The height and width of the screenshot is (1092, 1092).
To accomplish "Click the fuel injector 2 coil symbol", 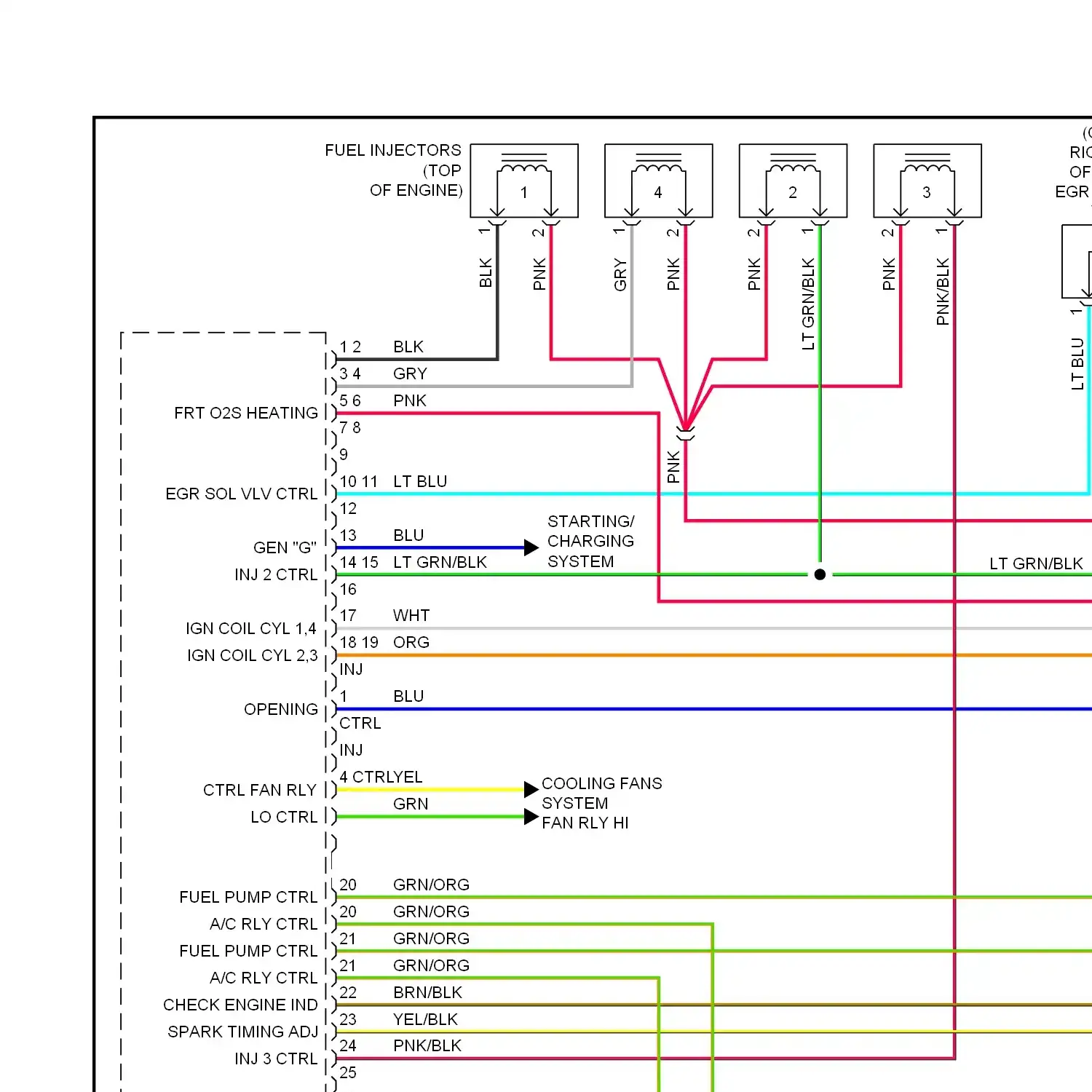I will pos(793,181).
